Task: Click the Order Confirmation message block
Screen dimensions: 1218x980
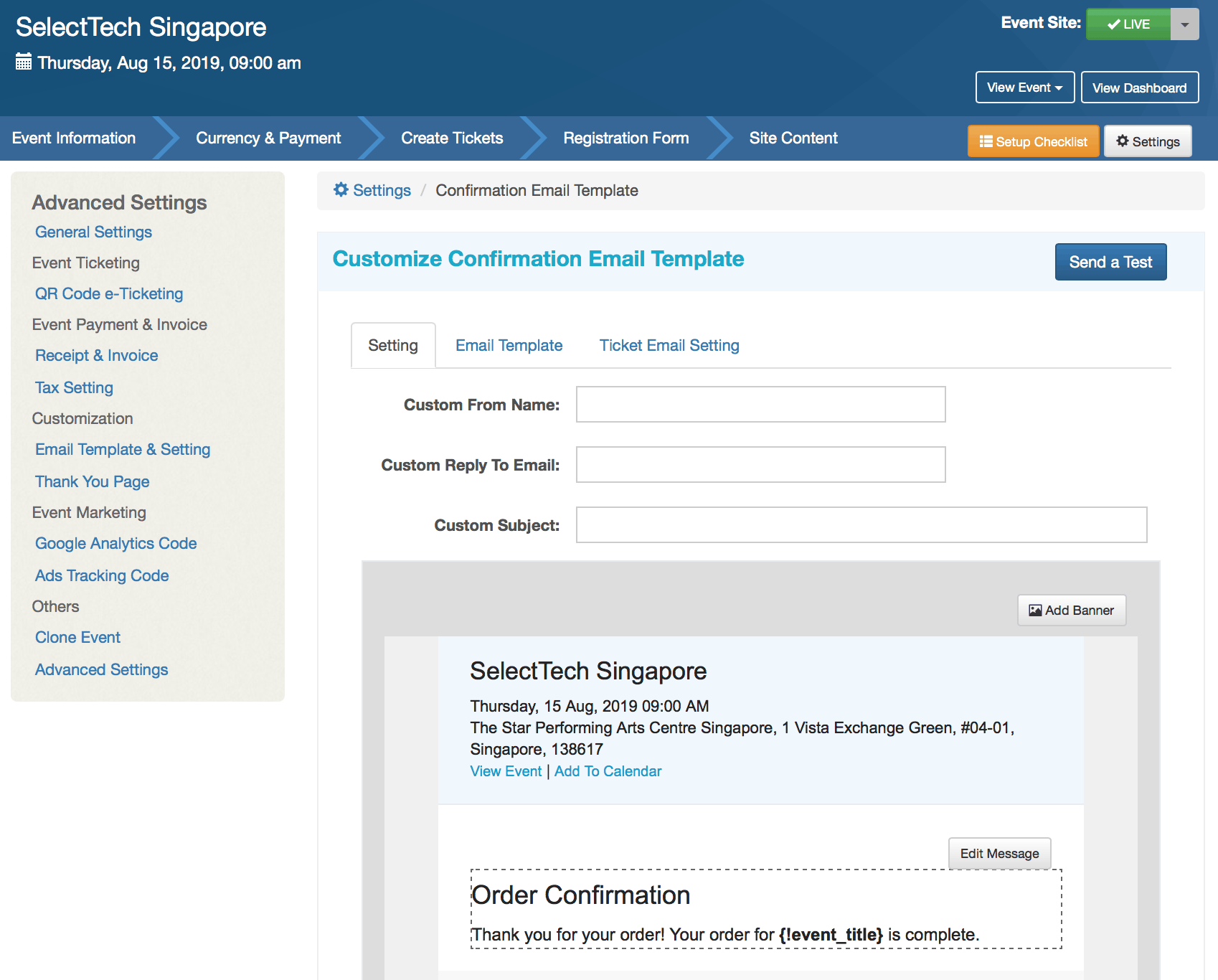Action: coord(766,909)
